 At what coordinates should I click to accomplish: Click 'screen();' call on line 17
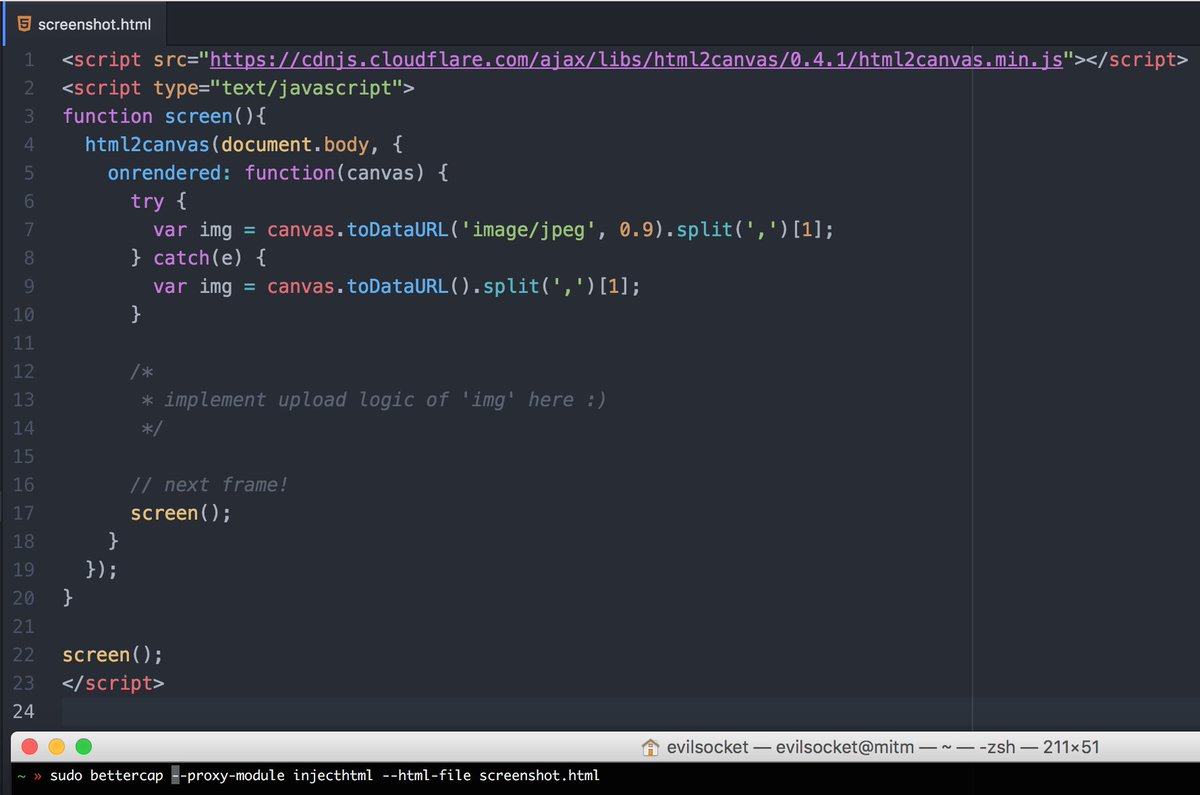(x=181, y=513)
